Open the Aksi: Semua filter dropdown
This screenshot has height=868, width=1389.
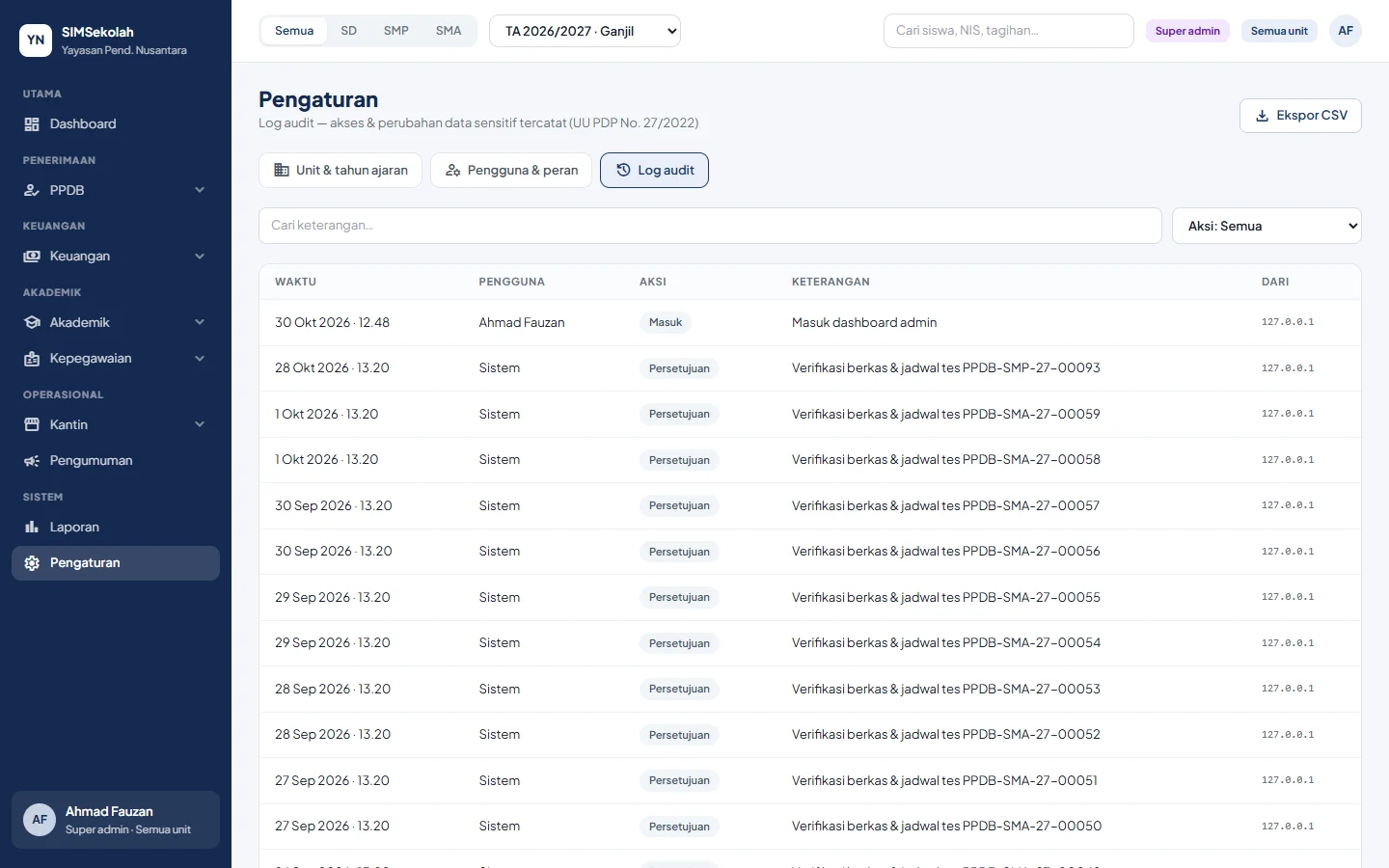(1266, 226)
